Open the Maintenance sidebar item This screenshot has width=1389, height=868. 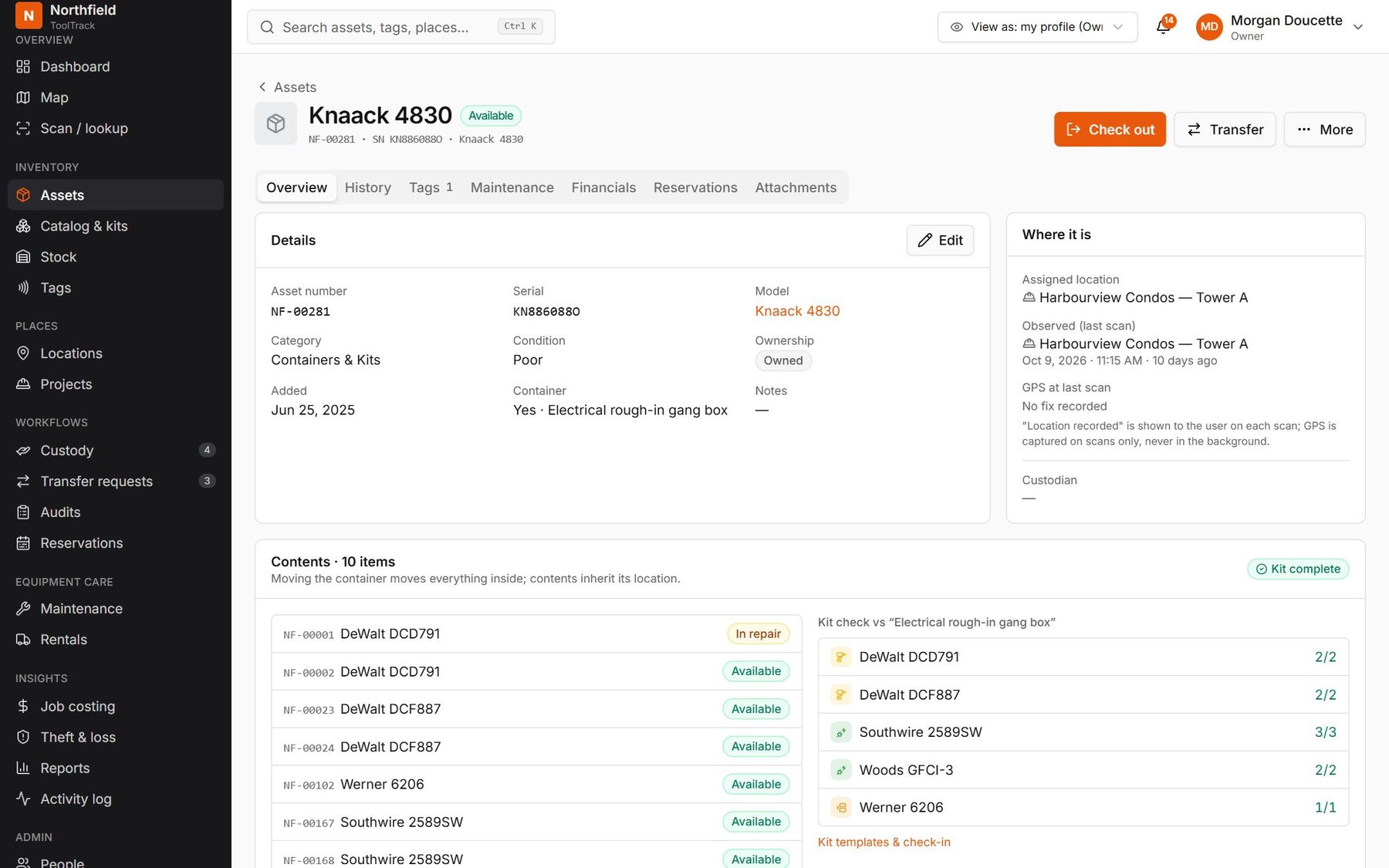coord(116,609)
